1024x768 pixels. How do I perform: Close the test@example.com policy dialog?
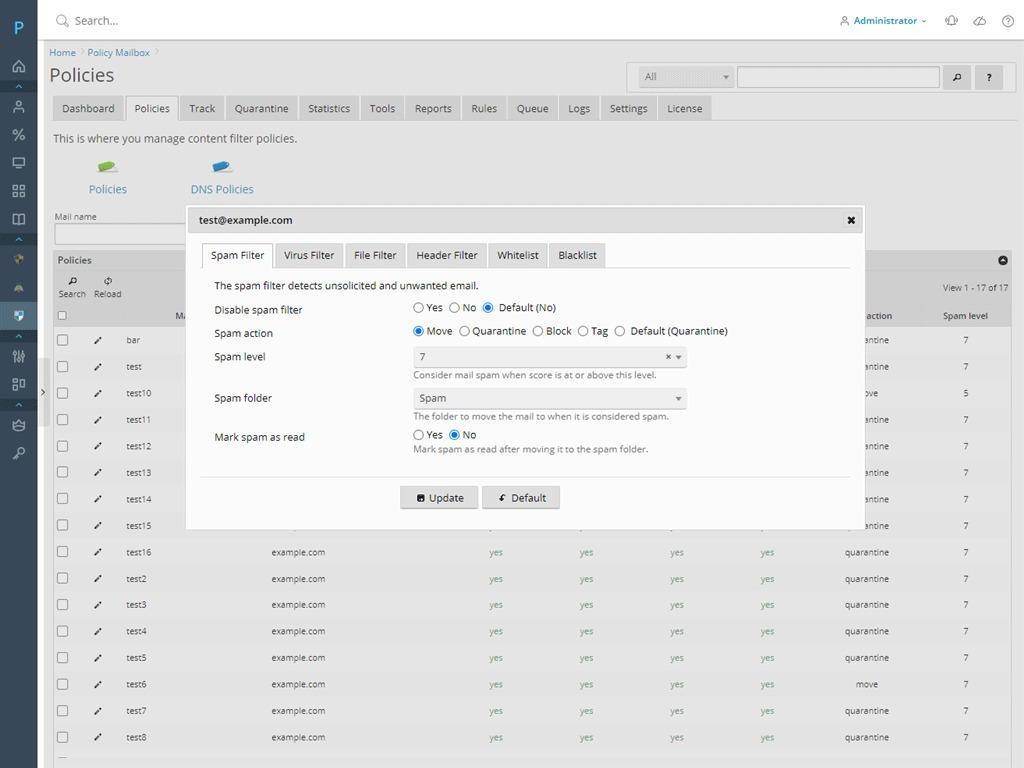851,220
